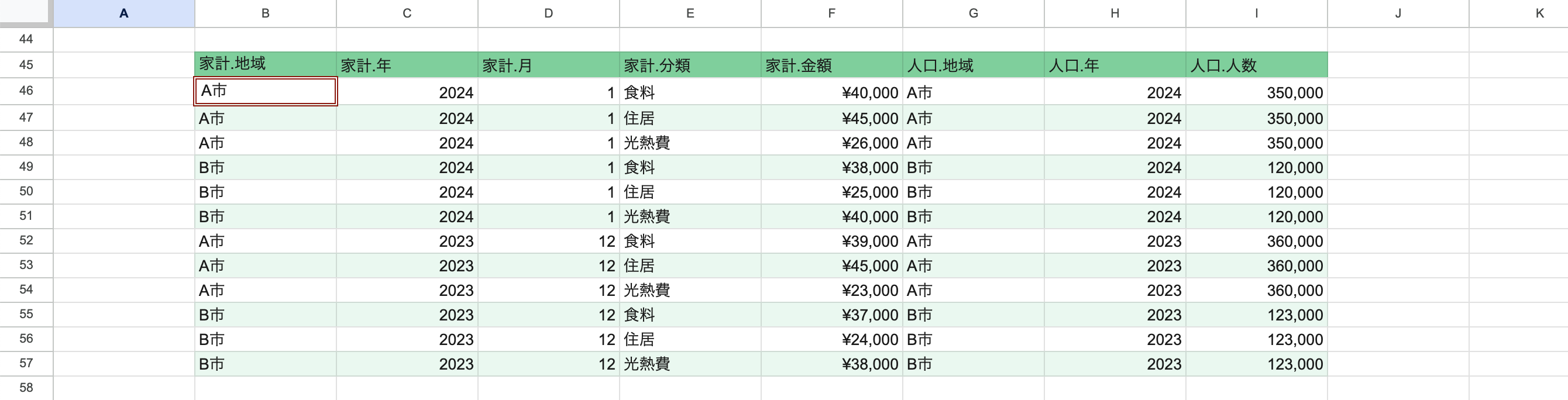Select the 人口.人数 header cell
Viewport: 1568px width, 400px height.
click(1256, 65)
